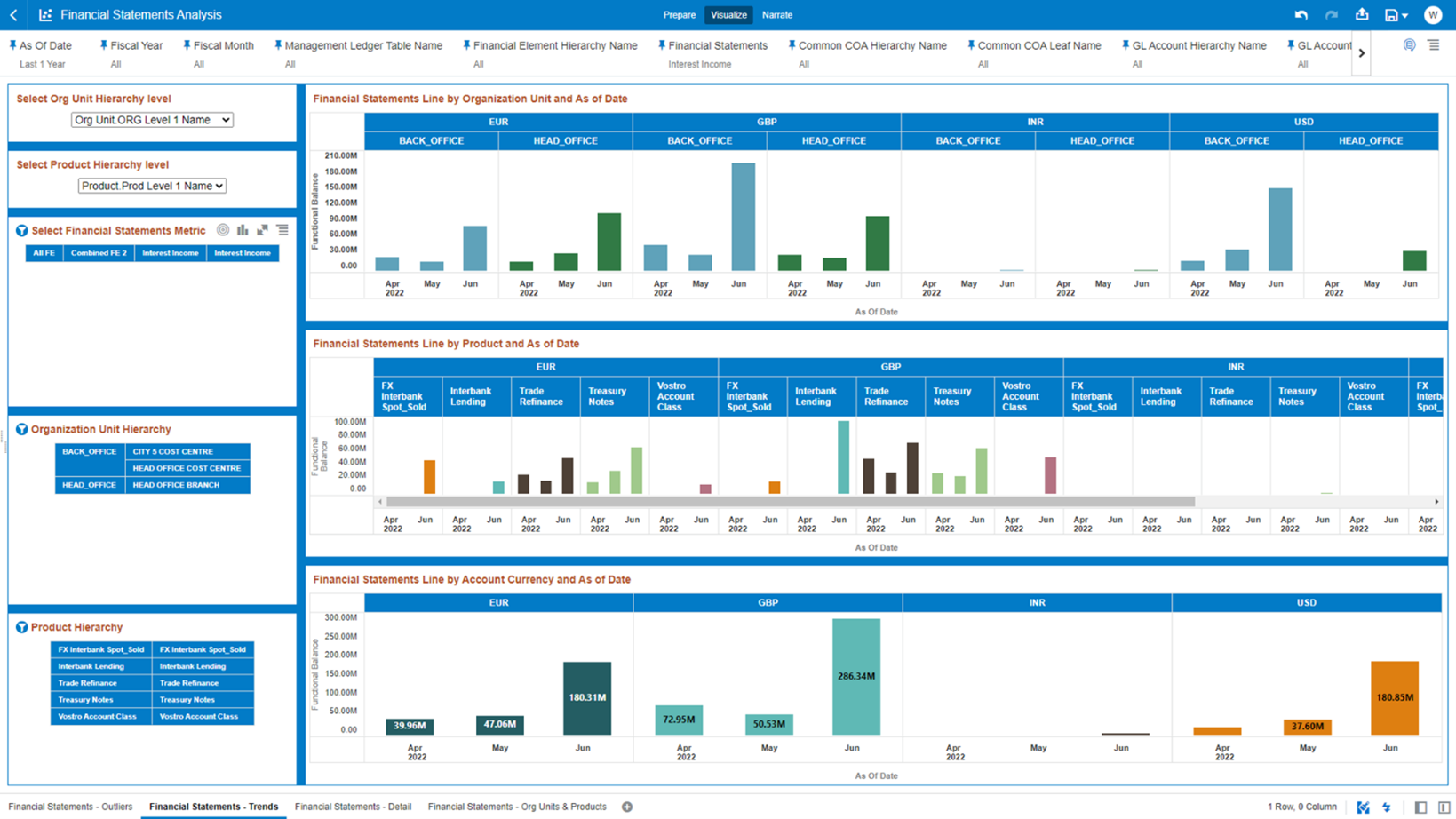Click the Save icon in the top bar
Image resolution: width=1456 pixels, height=819 pixels.
[1389, 14]
